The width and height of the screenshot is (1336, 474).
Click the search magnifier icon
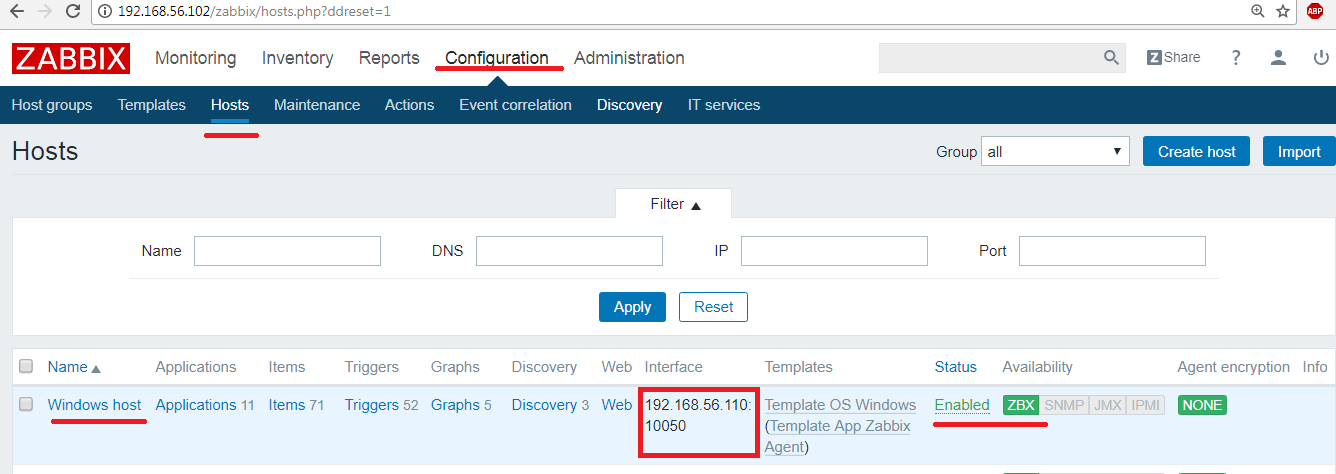coord(1111,58)
